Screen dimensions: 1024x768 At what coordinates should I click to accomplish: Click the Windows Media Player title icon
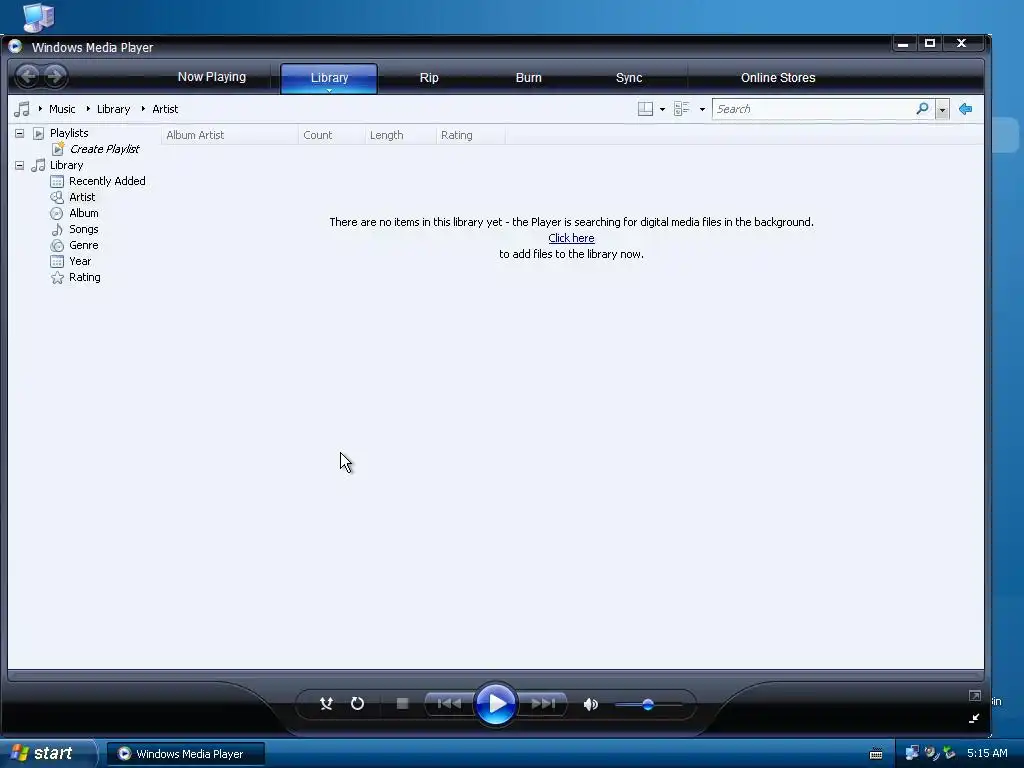[x=16, y=46]
